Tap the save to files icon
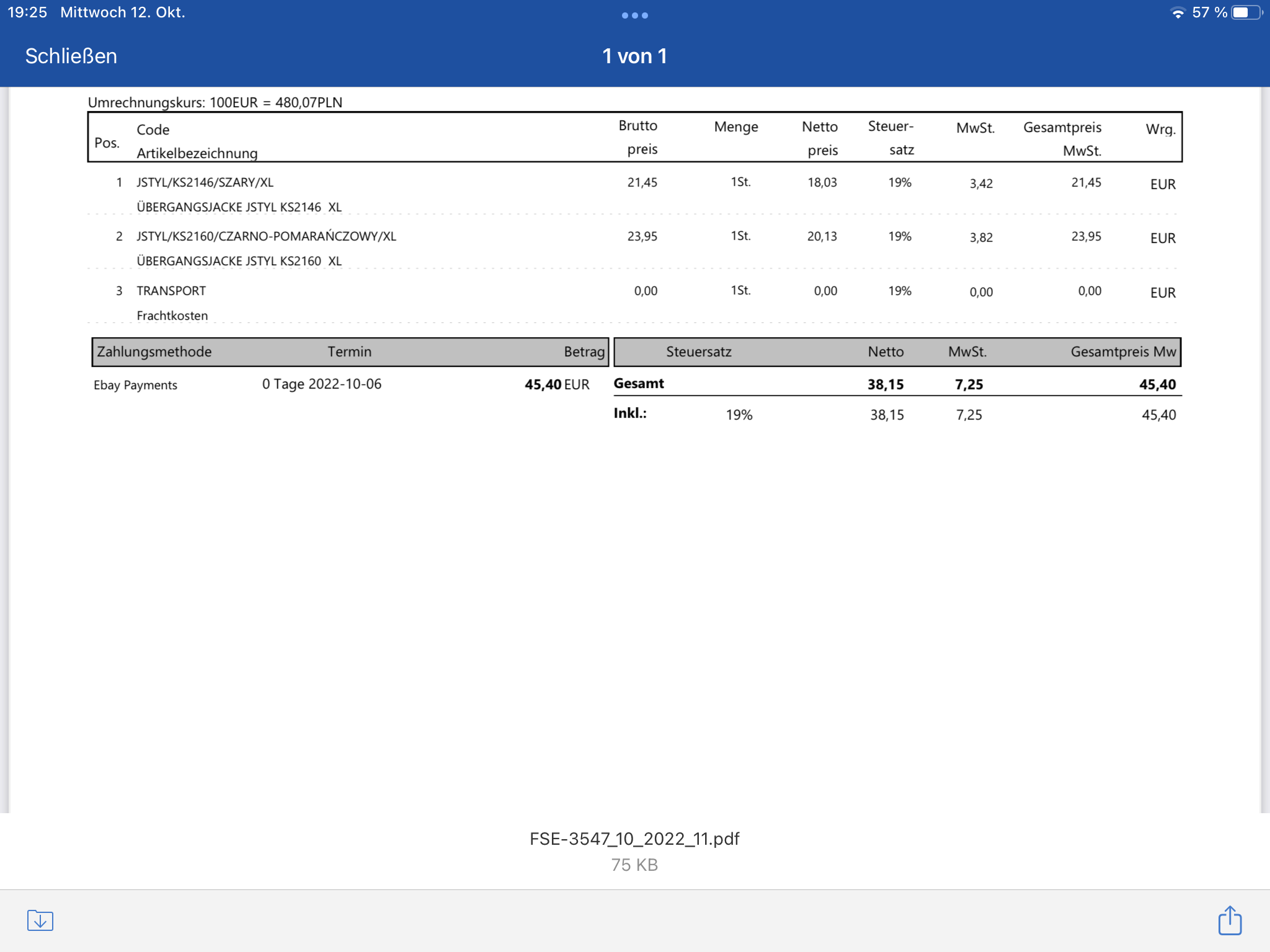1270x952 pixels. [40, 920]
